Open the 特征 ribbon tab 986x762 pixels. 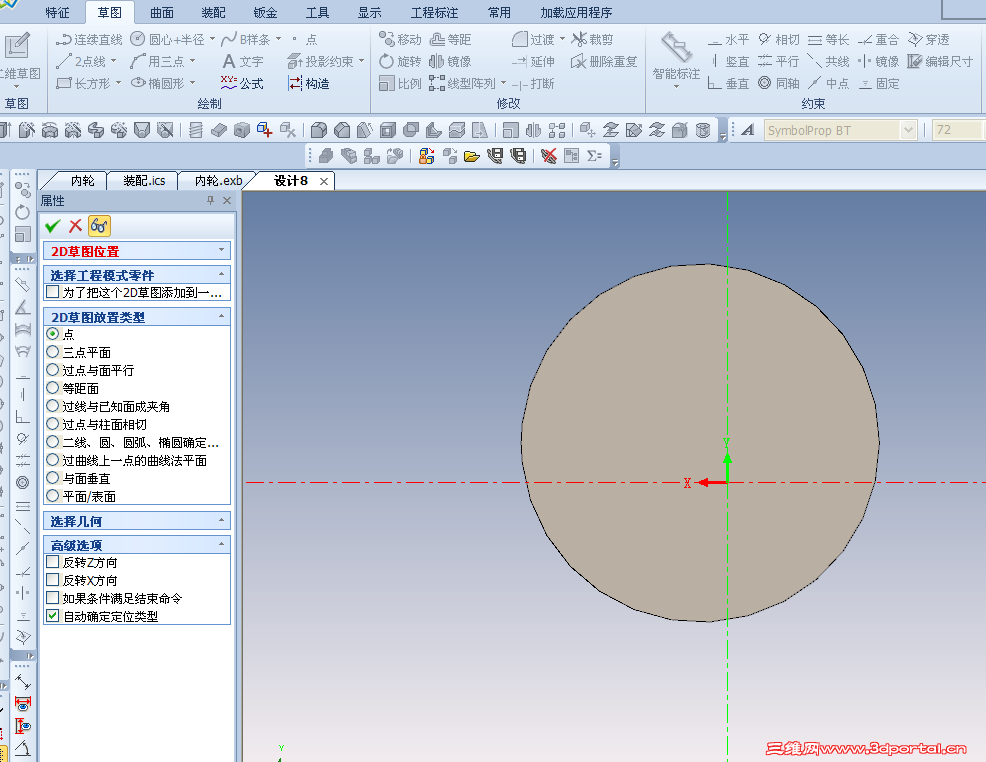58,13
